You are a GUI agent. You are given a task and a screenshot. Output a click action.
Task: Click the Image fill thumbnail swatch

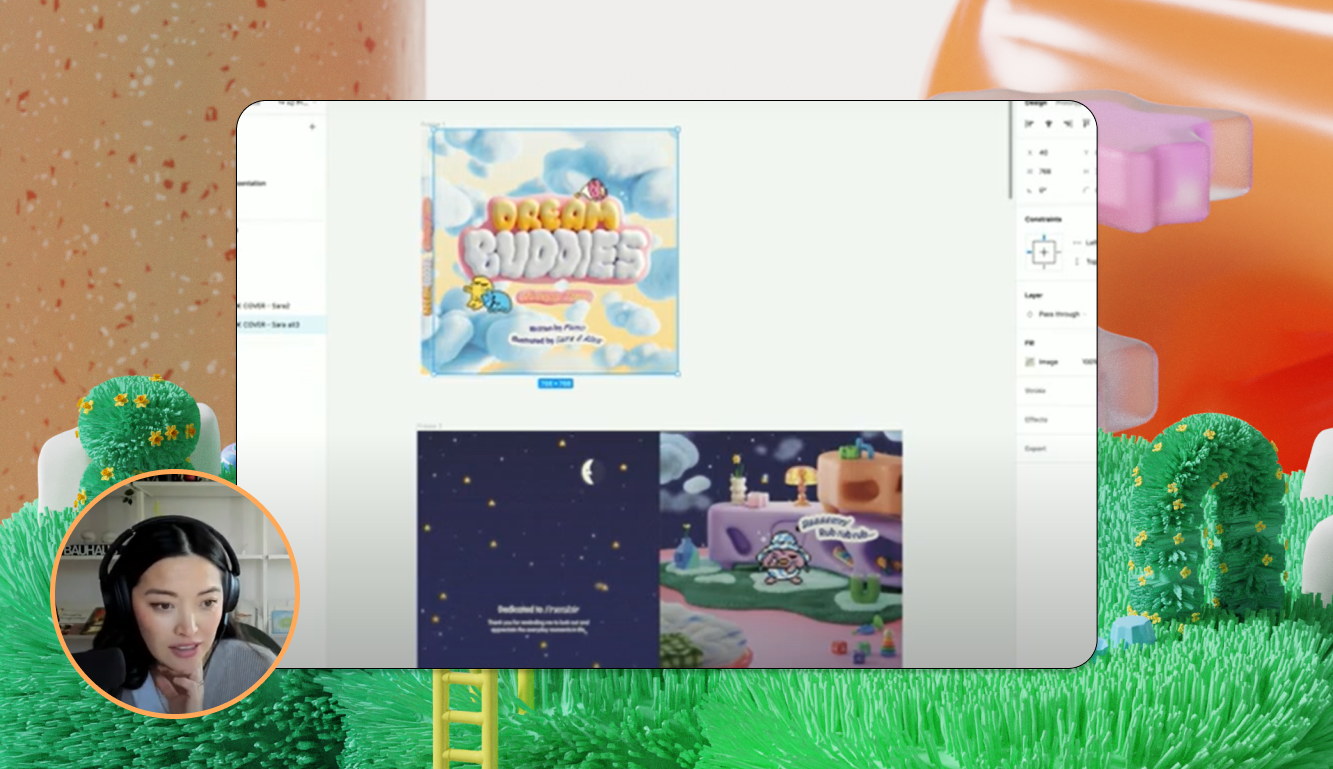pyautogui.click(x=1029, y=362)
